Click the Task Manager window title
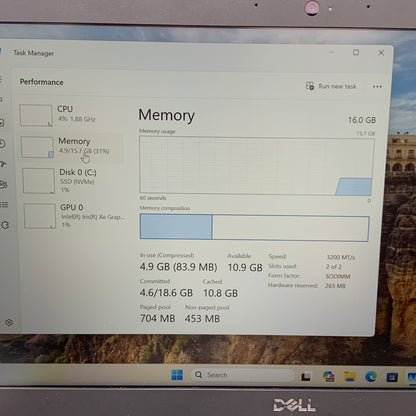 click(33, 53)
